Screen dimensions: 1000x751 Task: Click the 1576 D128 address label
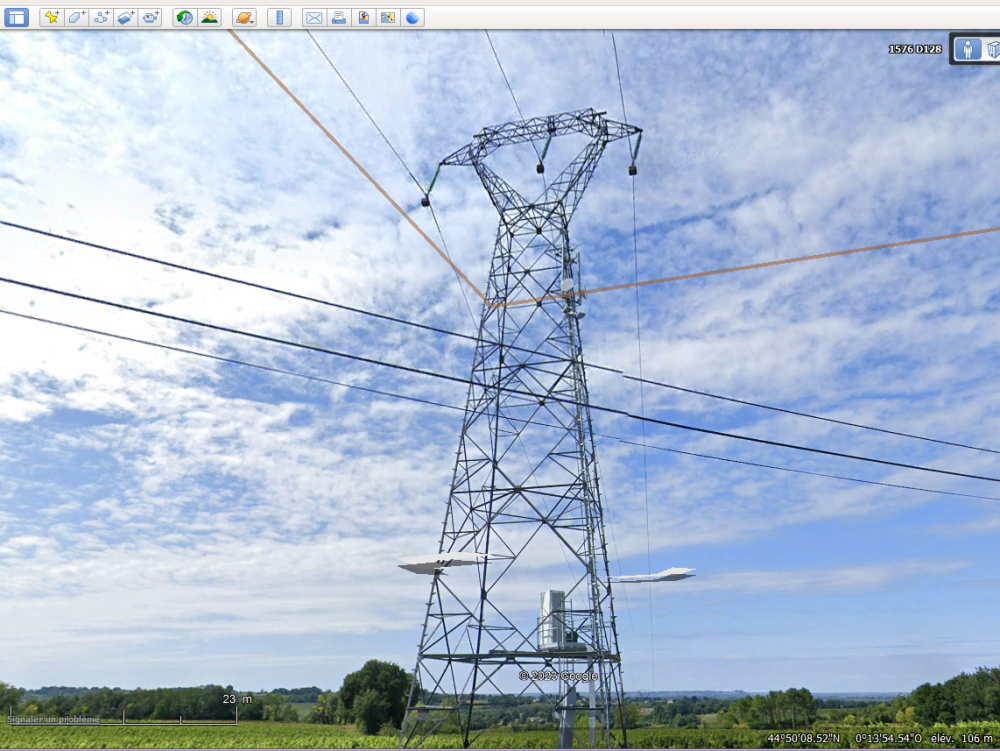click(x=914, y=49)
